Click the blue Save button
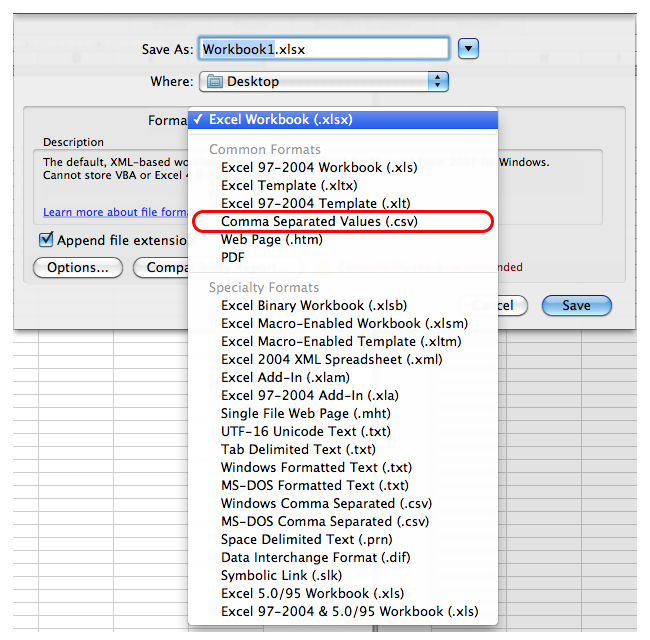 tap(576, 305)
